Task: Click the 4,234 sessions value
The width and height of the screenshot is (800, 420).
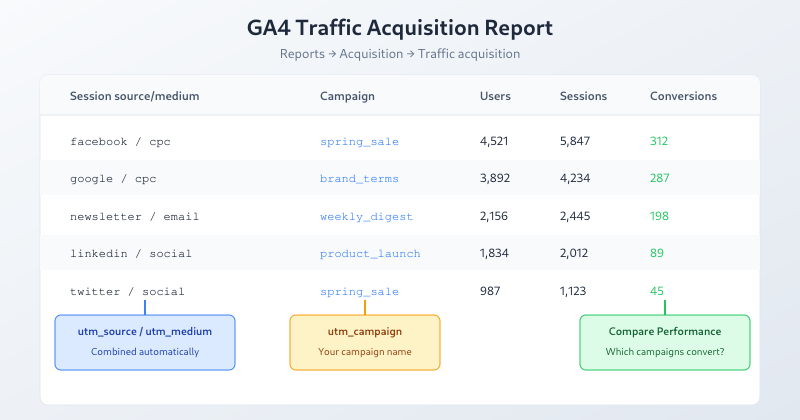Action: tap(574, 178)
